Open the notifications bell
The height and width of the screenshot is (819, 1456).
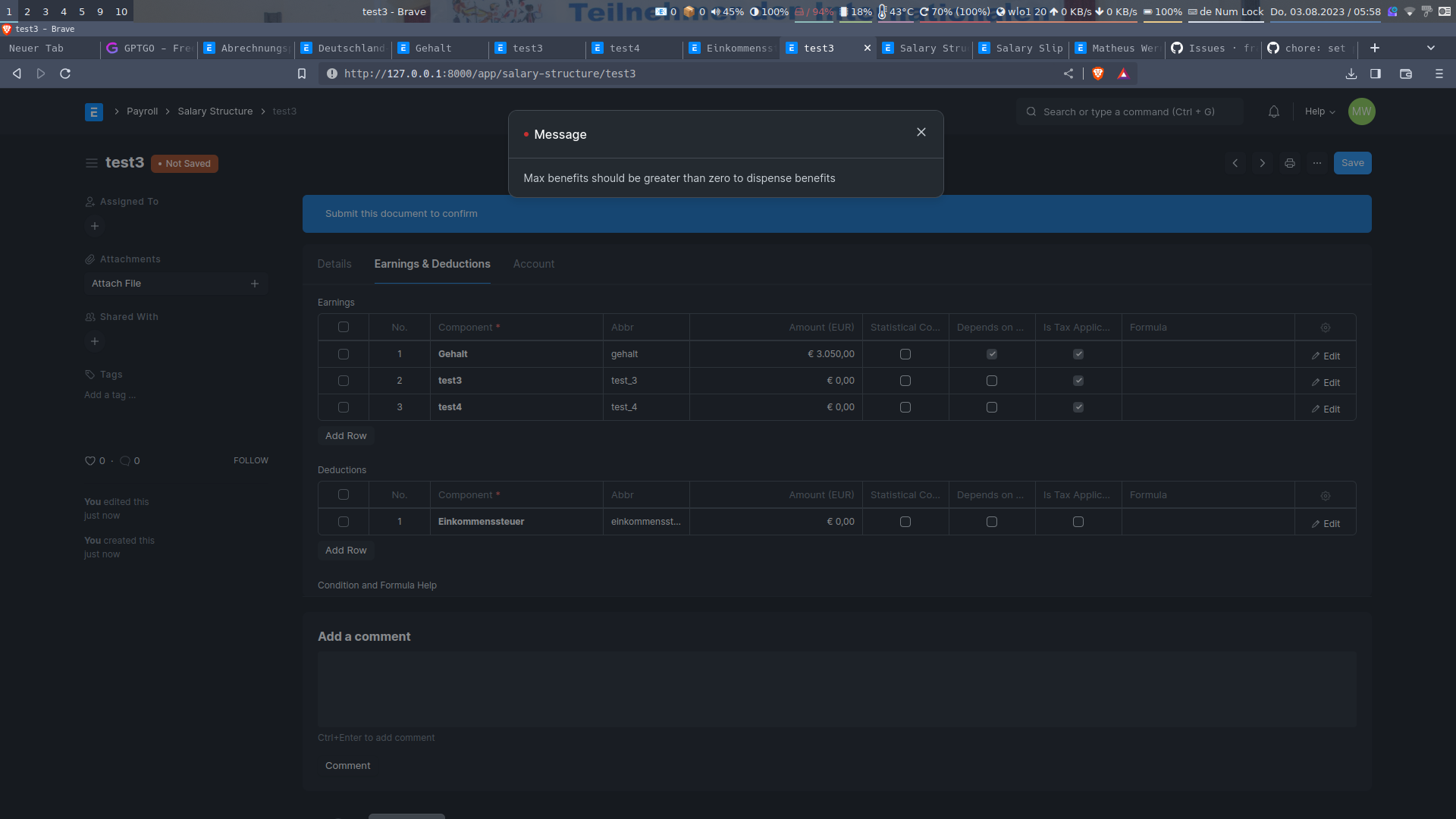click(1273, 111)
